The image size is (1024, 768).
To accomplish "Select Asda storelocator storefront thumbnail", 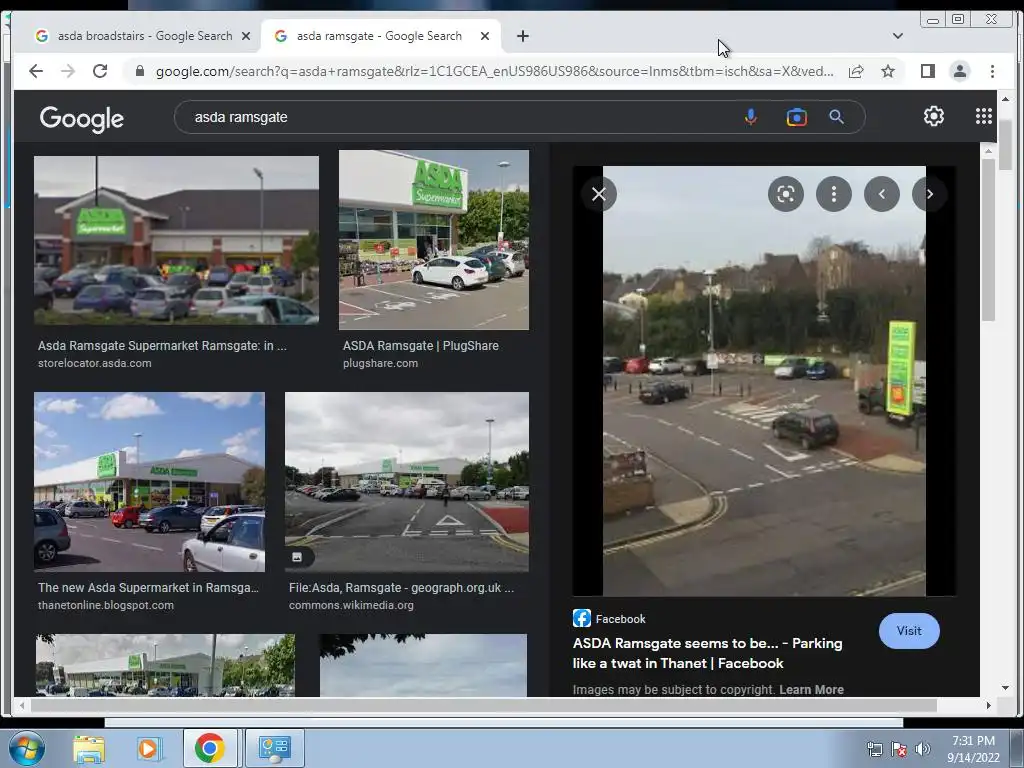I will click(x=176, y=240).
